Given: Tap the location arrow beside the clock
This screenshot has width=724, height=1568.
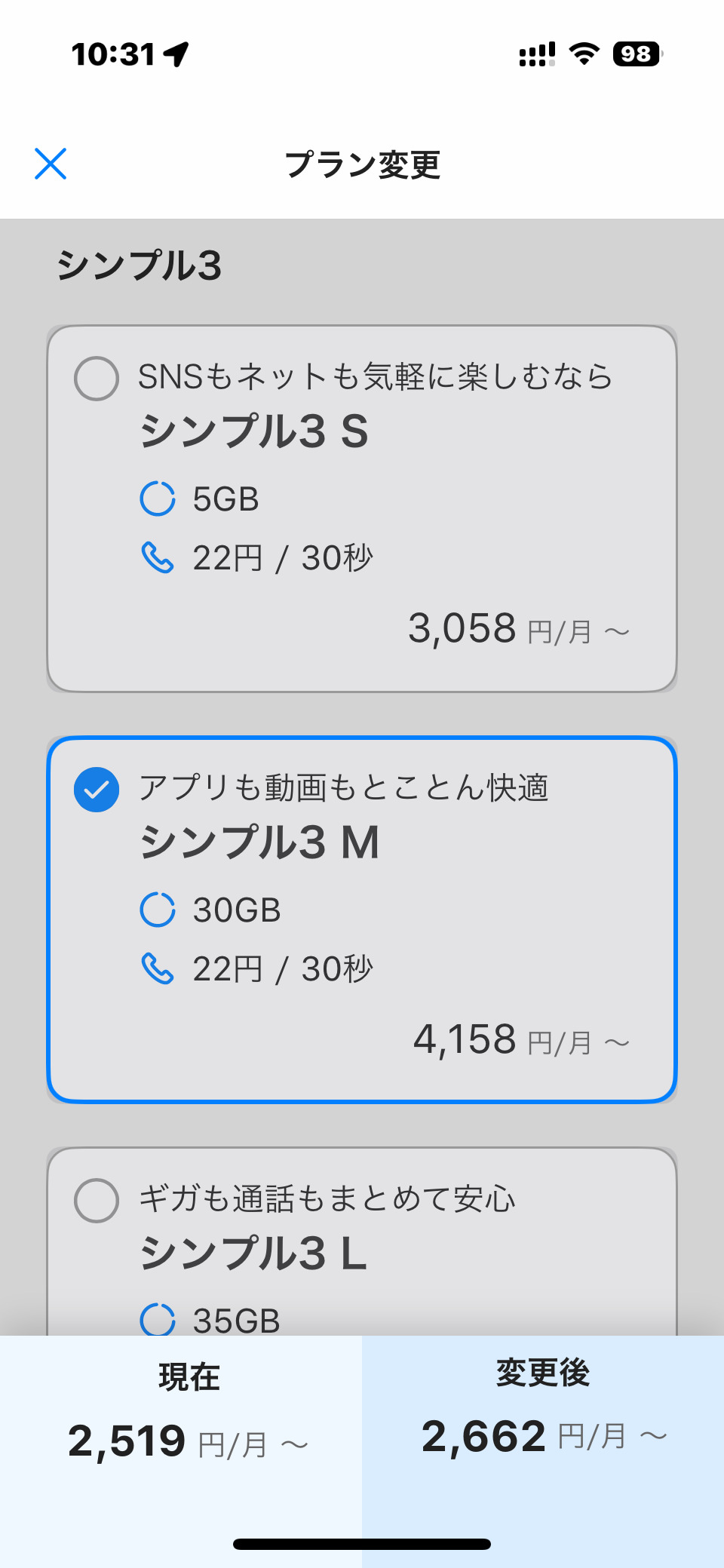Looking at the screenshot, I should pyautogui.click(x=176, y=54).
